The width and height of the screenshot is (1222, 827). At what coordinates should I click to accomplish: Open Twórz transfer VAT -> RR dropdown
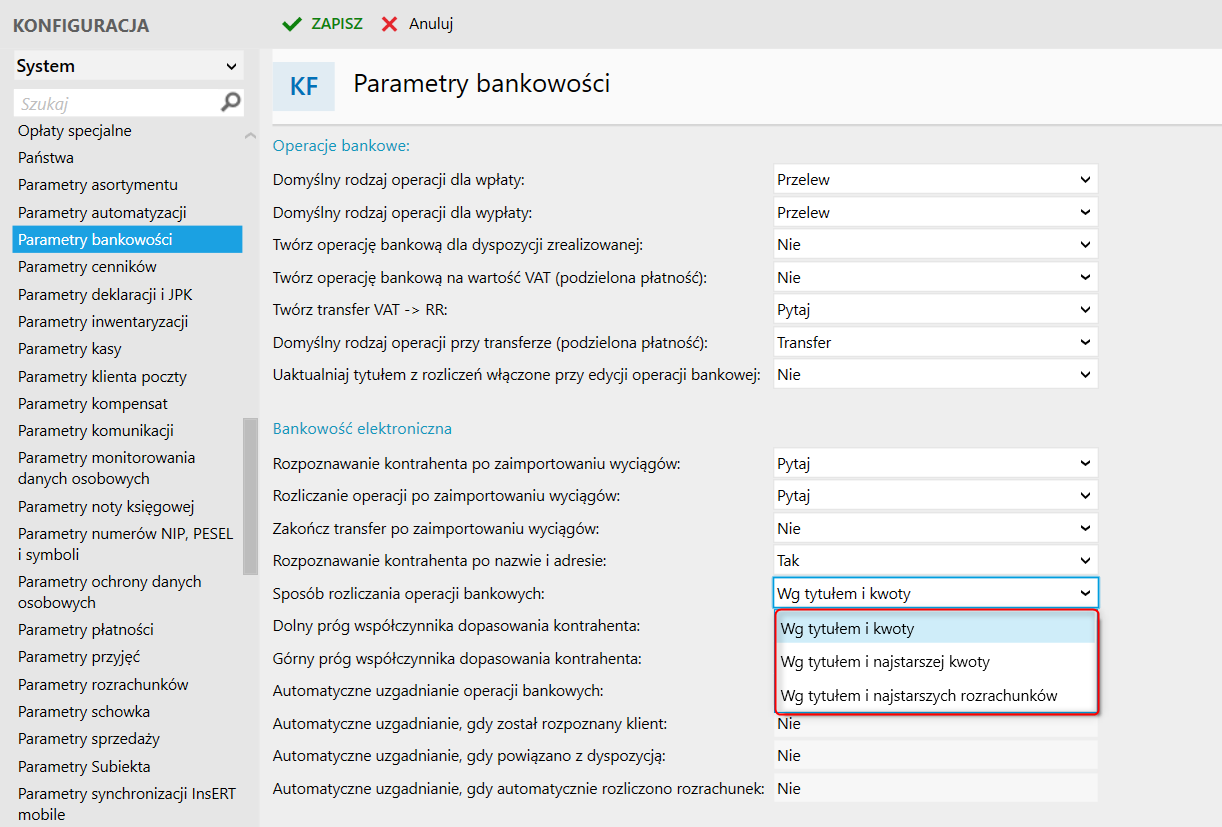coord(935,310)
